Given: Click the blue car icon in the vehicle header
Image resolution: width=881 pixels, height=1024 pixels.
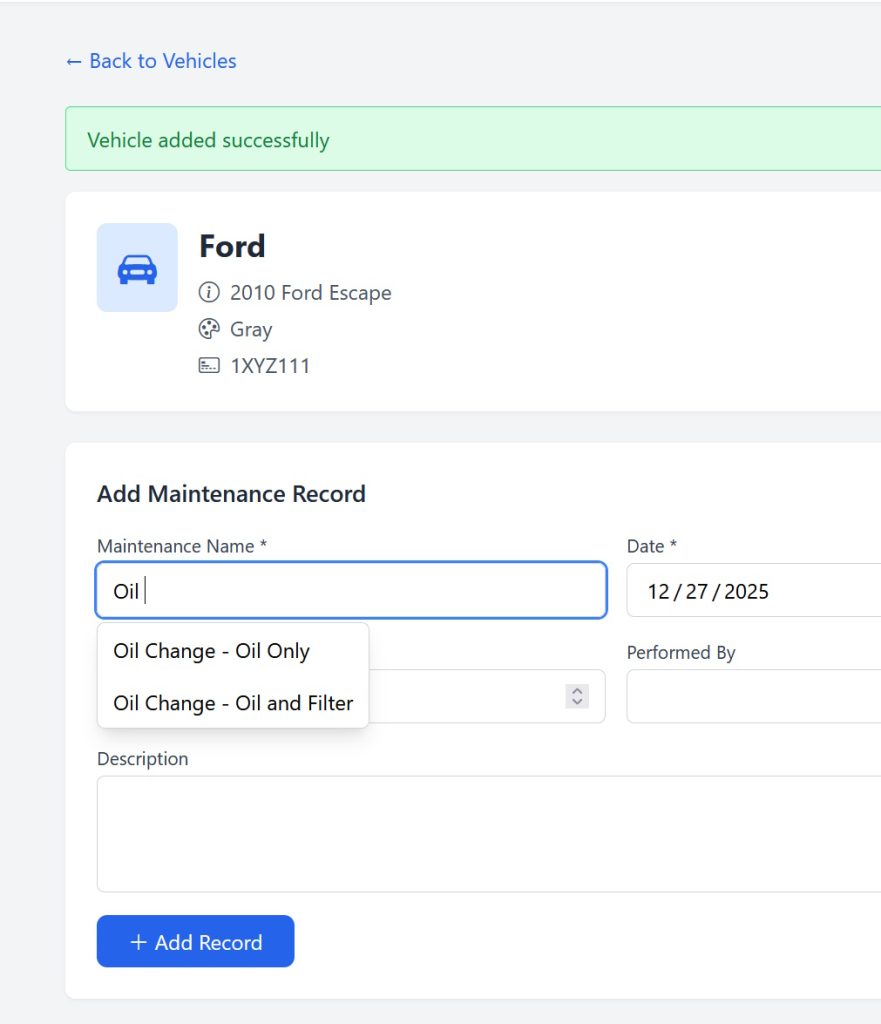Looking at the screenshot, I should [137, 267].
